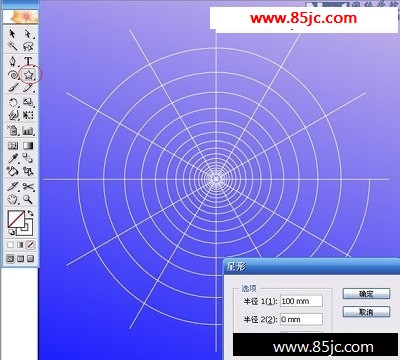This screenshot has width=400, height=360.
Task: Select the Gradient tool
Action: tap(28, 146)
